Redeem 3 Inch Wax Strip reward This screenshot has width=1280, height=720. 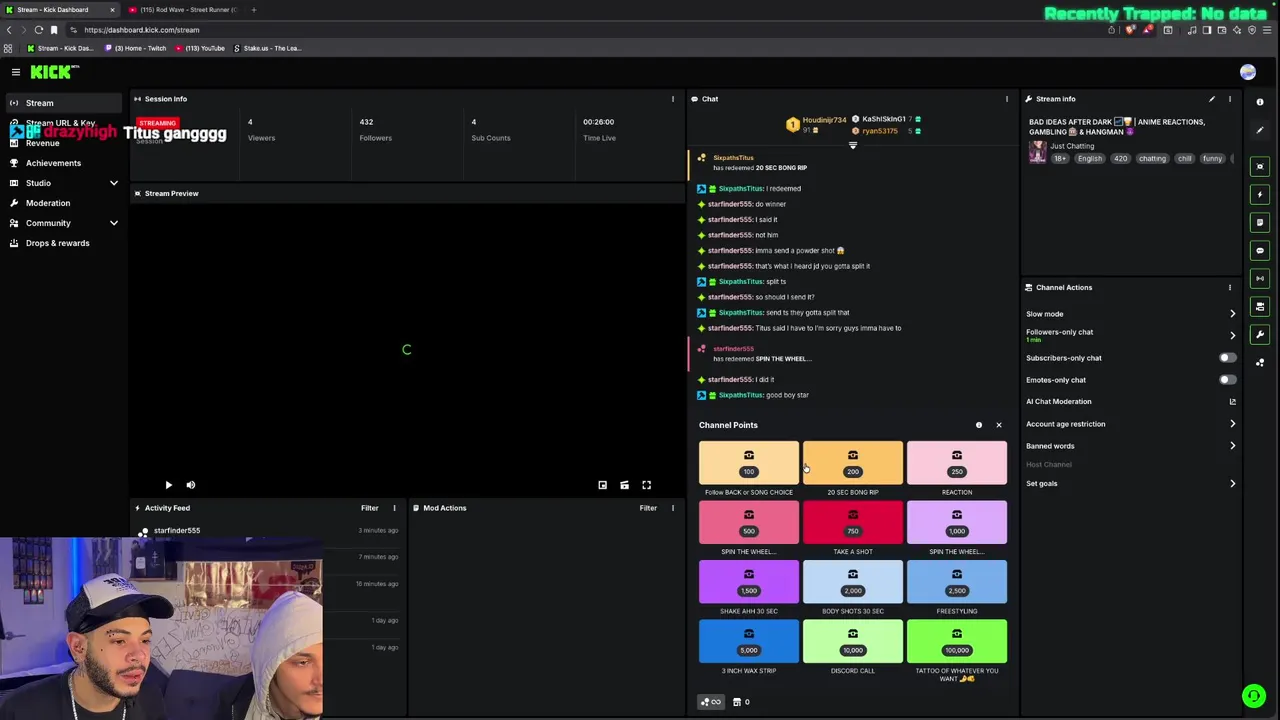click(x=749, y=641)
